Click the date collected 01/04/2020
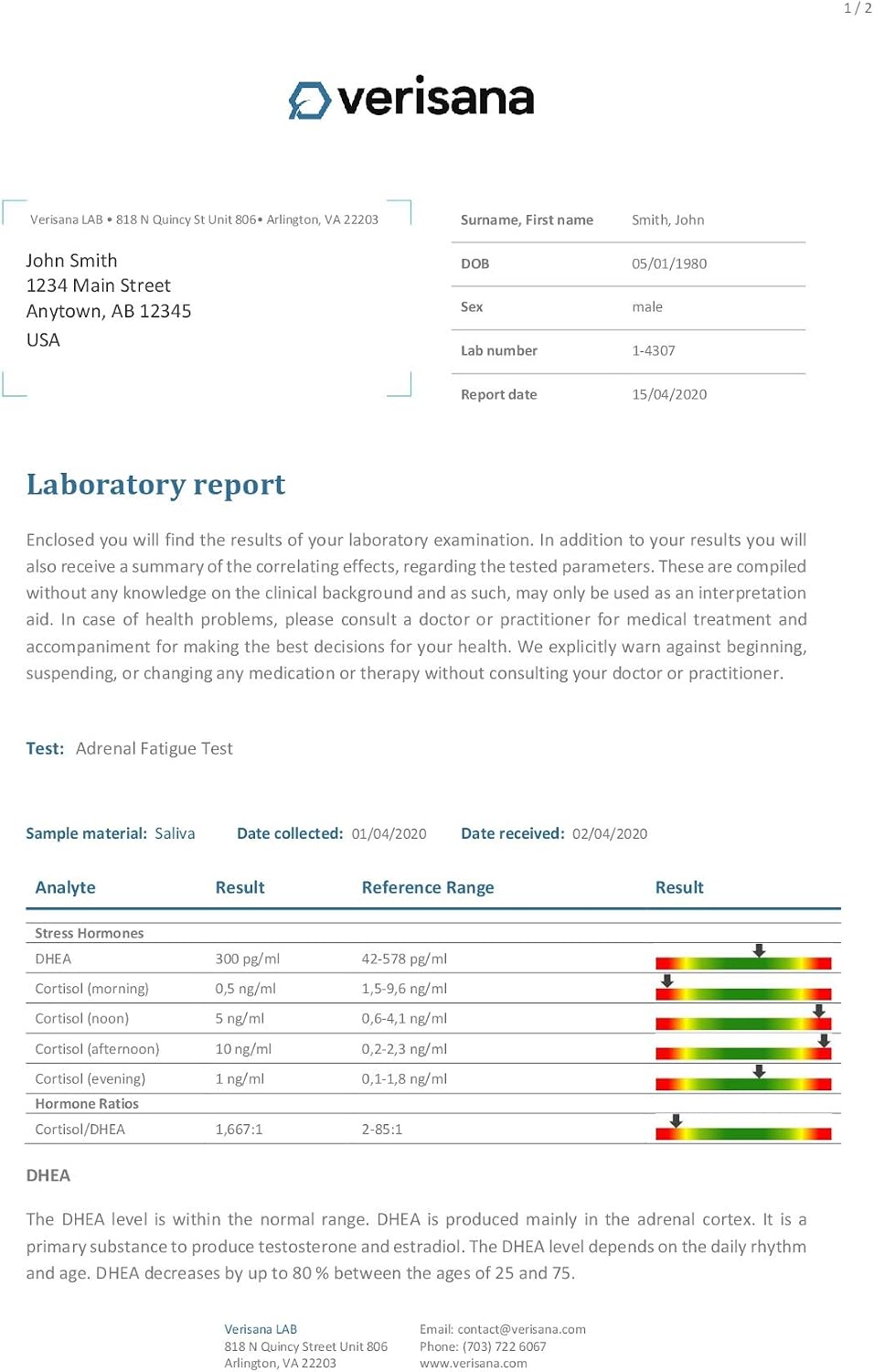Image resolution: width=874 pixels, height=1372 pixels. (389, 833)
